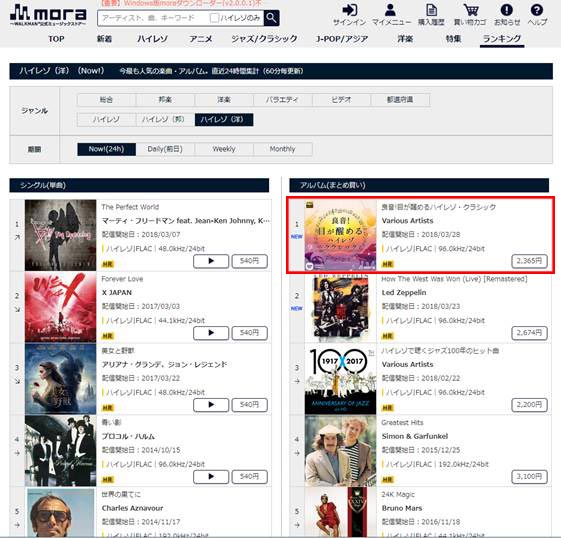This screenshot has width=561, height=538.
Task: Open Charles Aznavour cover art
Action: 60,512
